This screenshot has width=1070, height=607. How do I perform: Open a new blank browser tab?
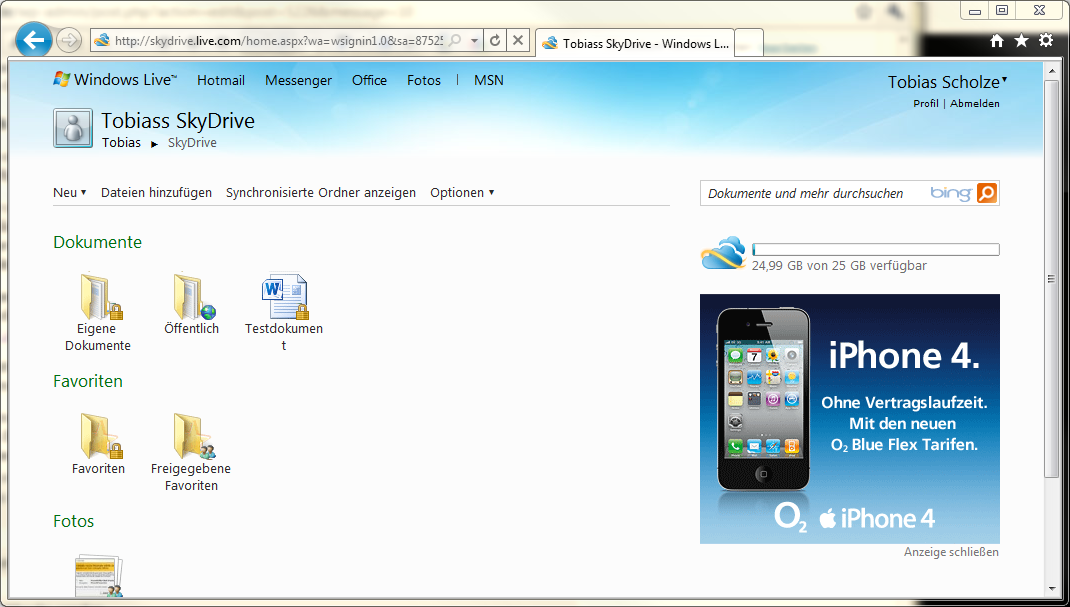click(x=749, y=43)
